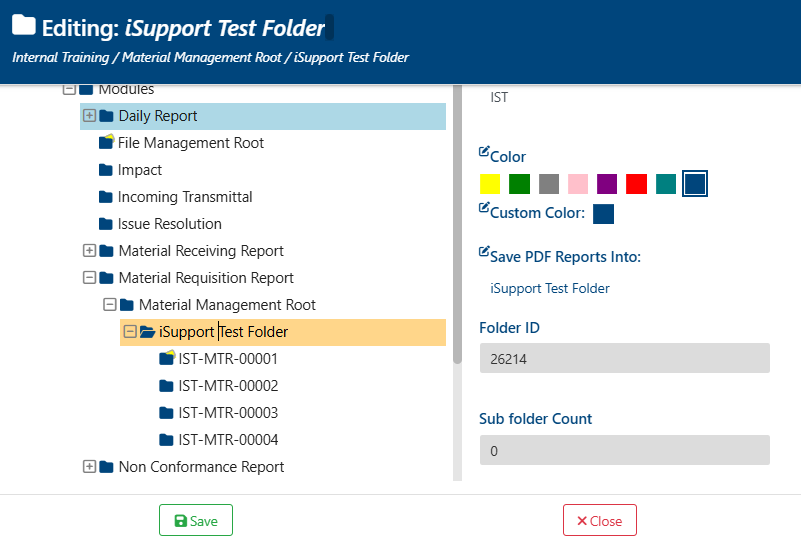Select the teal color swatch
801x549 pixels.
point(666,184)
